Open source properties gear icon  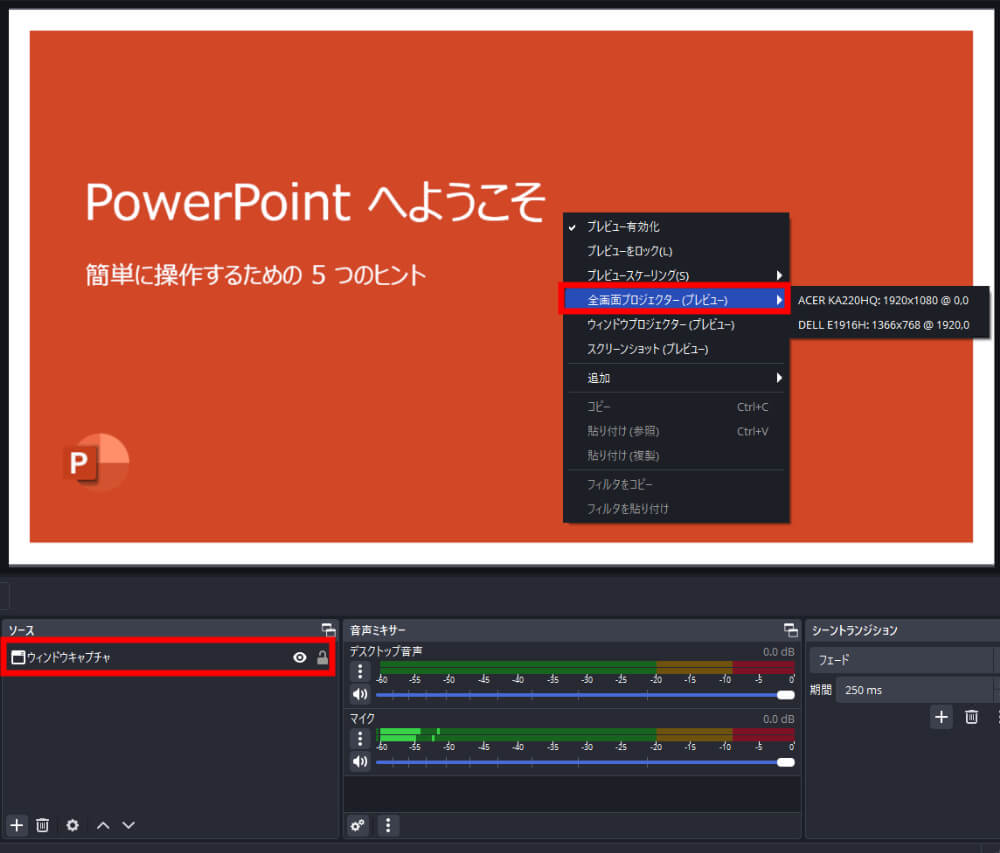tap(73, 825)
